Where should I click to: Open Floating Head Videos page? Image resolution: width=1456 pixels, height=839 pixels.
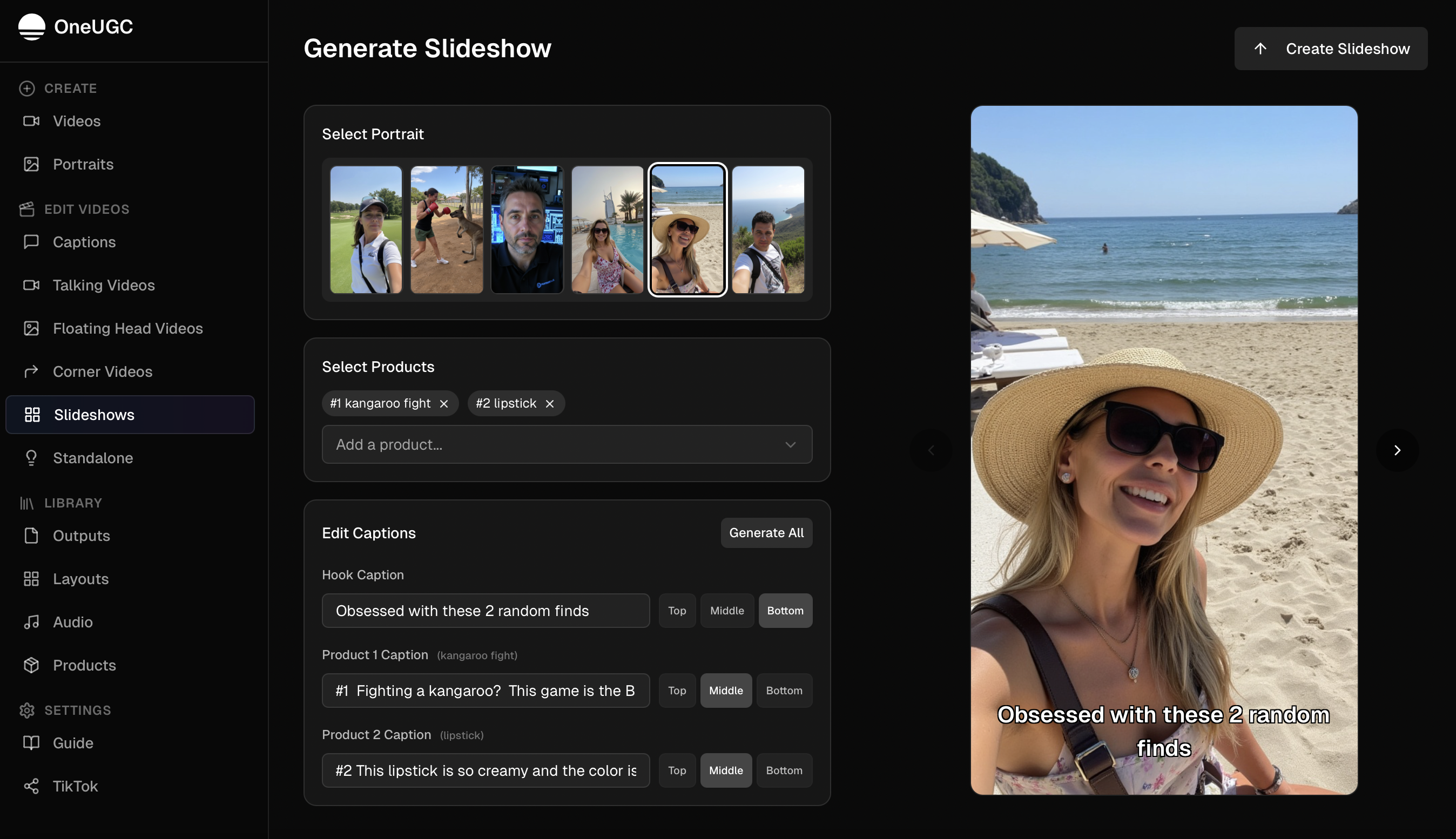tap(127, 328)
